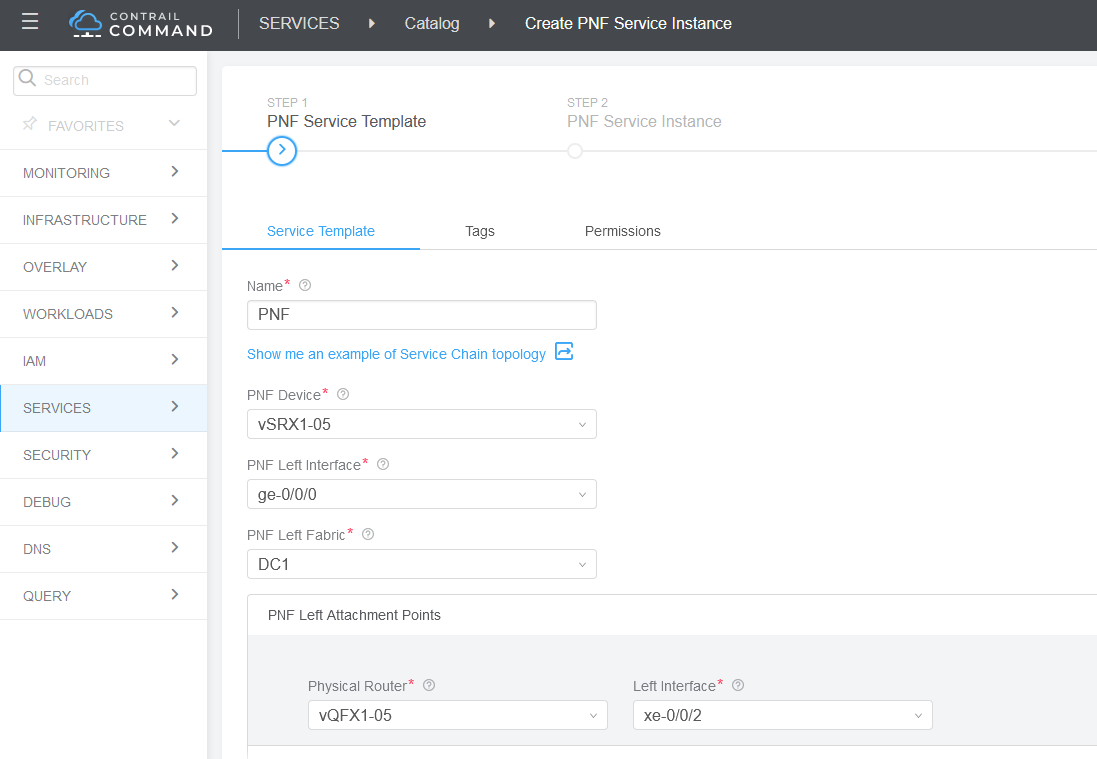Click the help icon next to Name
This screenshot has width=1097, height=759.
point(305,285)
